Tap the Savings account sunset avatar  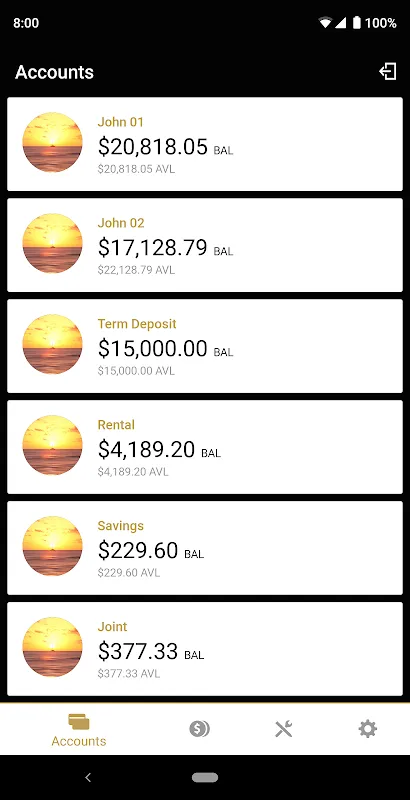tap(53, 546)
